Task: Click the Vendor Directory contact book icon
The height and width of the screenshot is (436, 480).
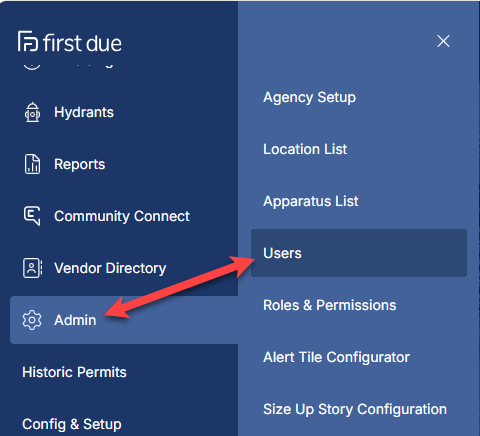Action: click(x=32, y=268)
